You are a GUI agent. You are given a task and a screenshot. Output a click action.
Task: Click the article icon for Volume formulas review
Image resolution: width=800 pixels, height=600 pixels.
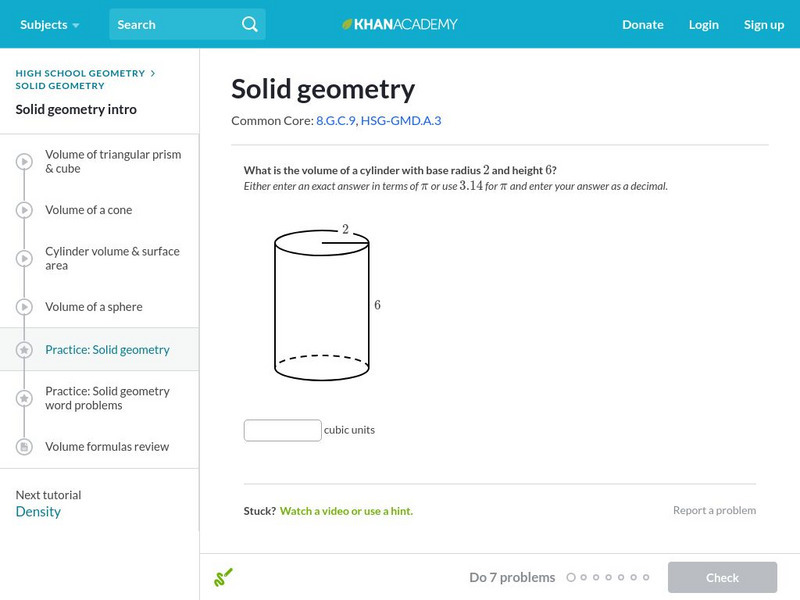point(25,447)
